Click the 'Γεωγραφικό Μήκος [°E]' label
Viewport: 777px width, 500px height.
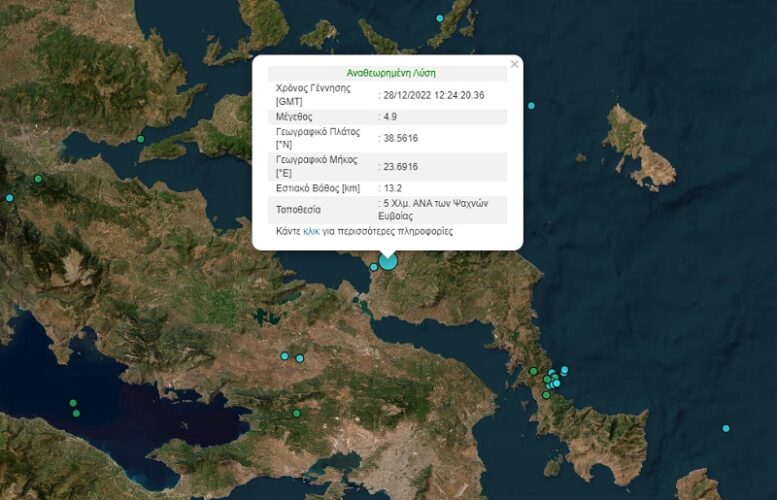316,167
